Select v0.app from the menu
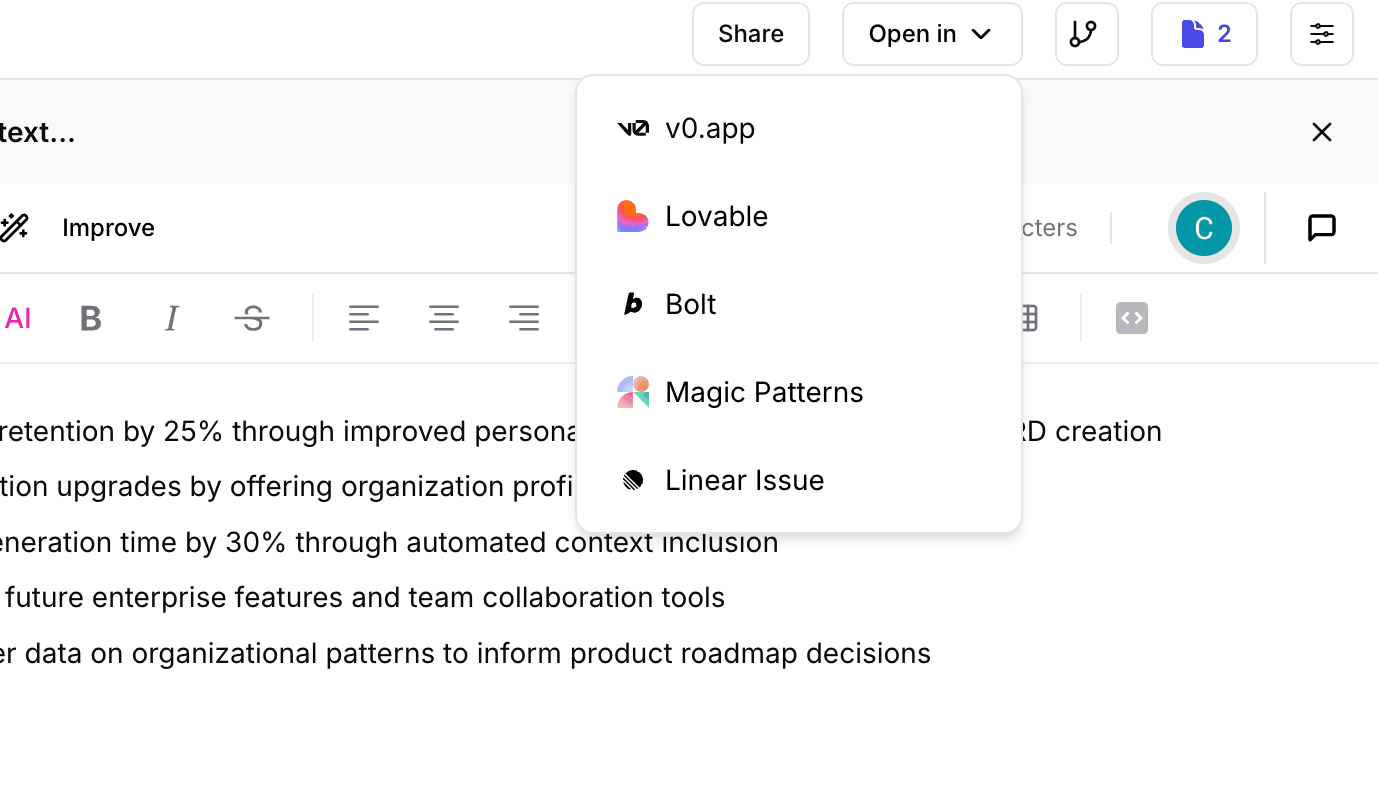This screenshot has width=1378, height=810. [x=799, y=128]
